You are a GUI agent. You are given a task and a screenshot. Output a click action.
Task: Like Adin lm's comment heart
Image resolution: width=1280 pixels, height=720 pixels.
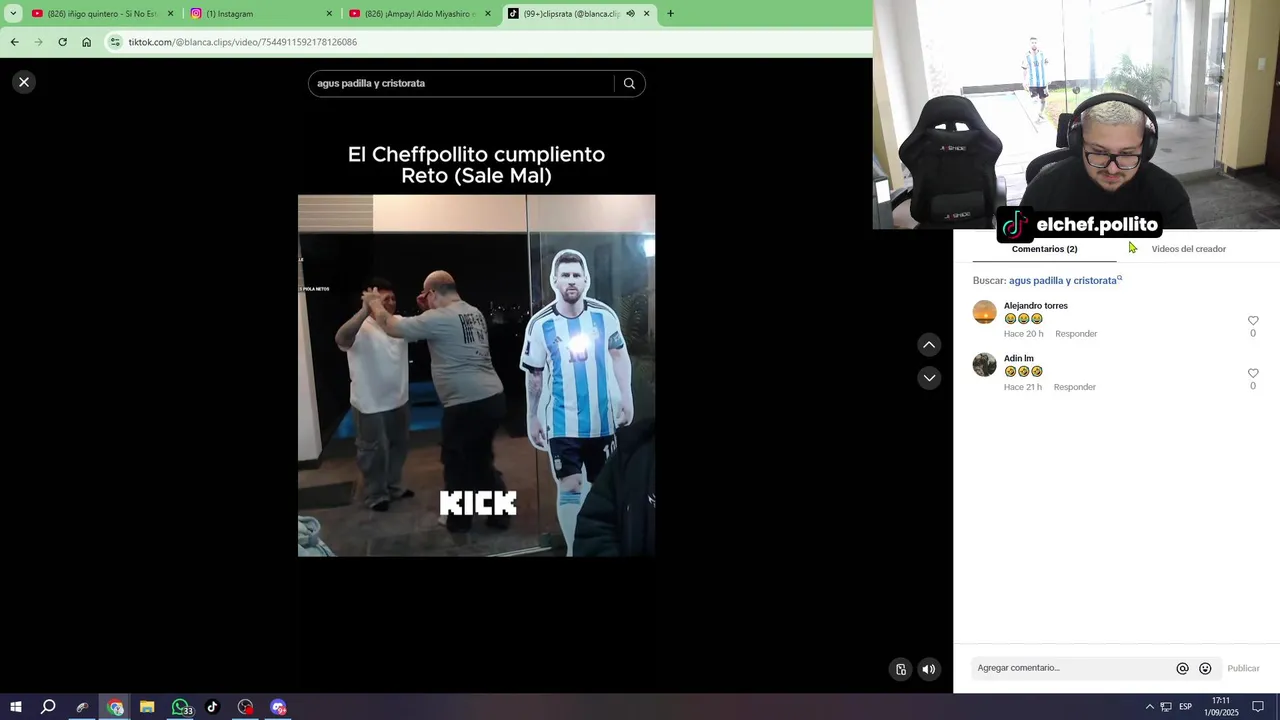1253,373
